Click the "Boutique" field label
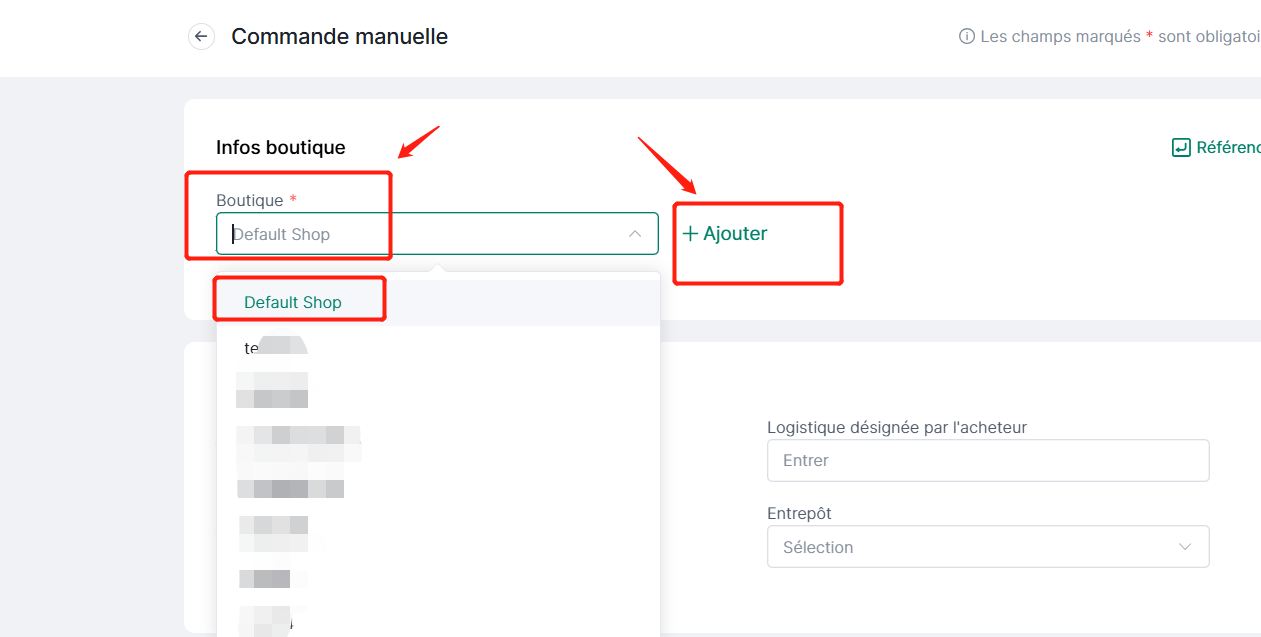 [x=250, y=201]
